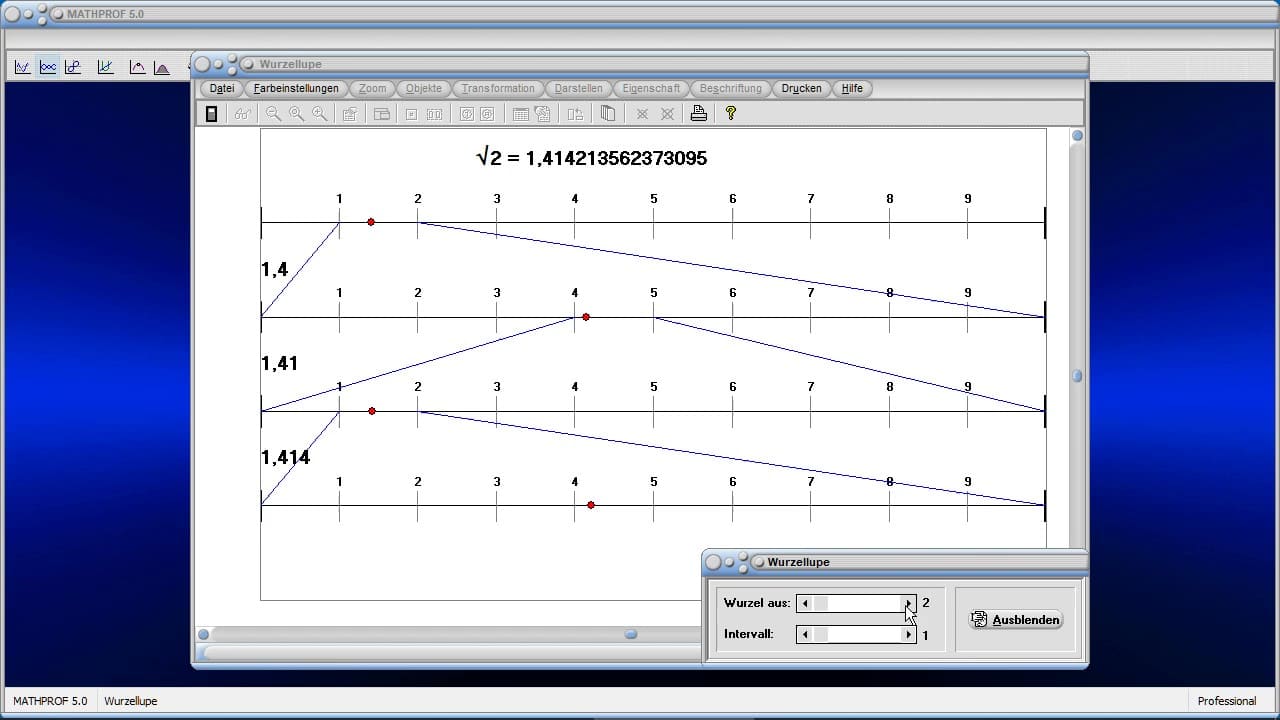1280x720 pixels.
Task: Click the first zigzag function graph icon
Action: click(22, 68)
